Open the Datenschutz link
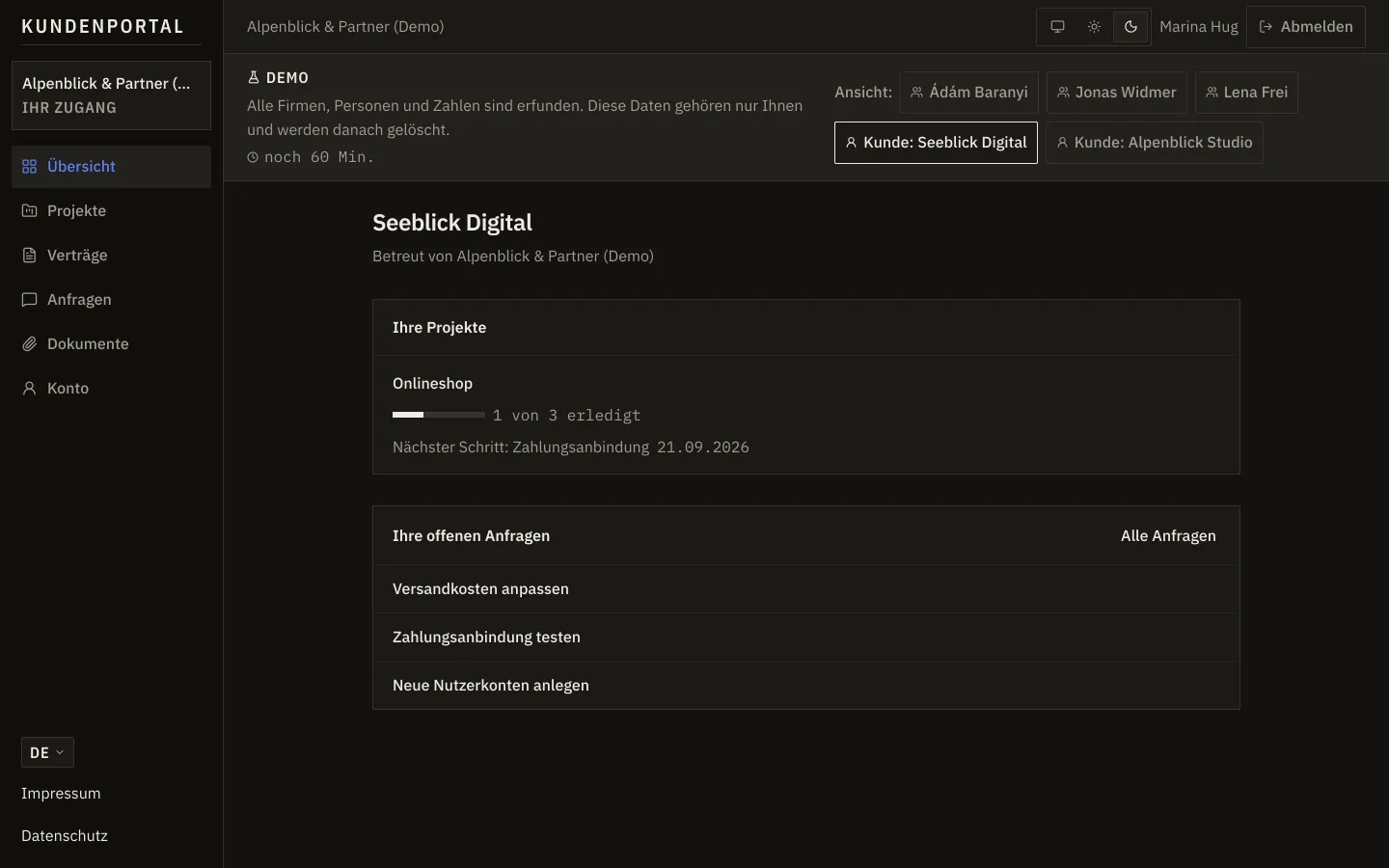1389x868 pixels. point(65,836)
